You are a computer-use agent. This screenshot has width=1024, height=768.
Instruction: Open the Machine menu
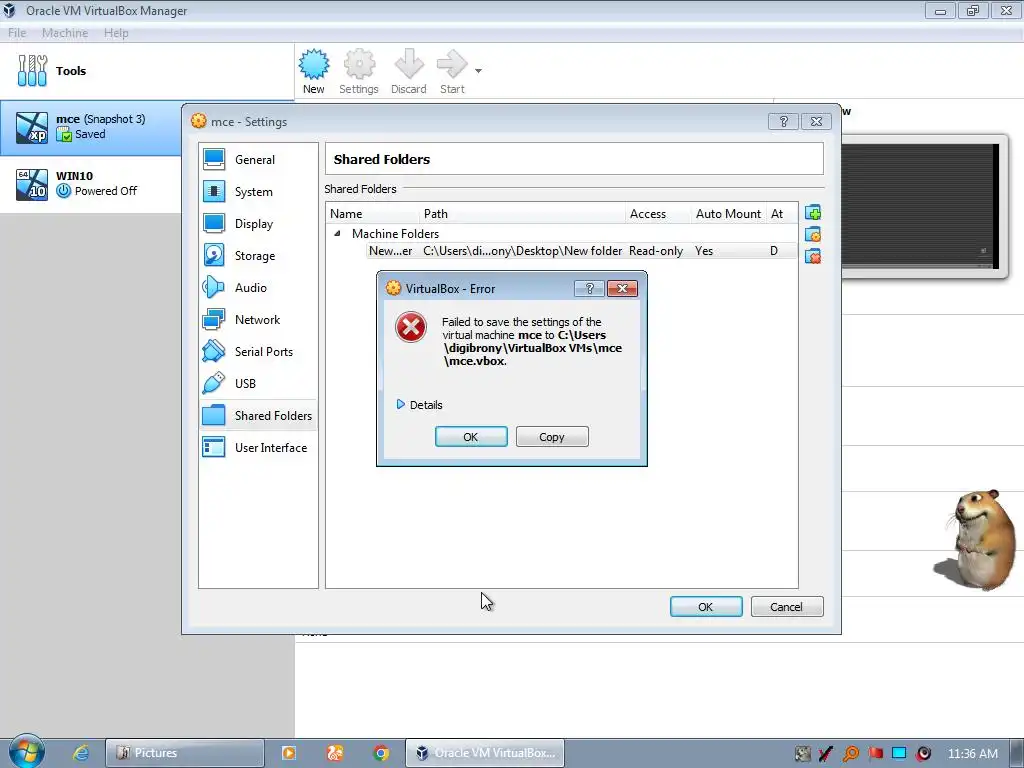(65, 33)
